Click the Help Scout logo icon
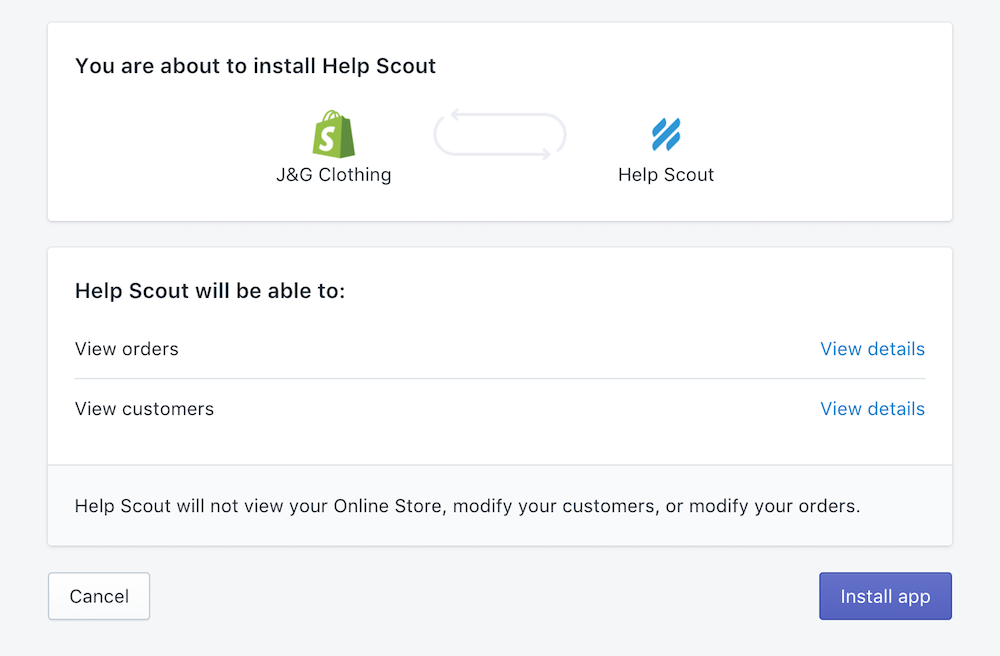This screenshot has width=1000, height=656. point(666,134)
